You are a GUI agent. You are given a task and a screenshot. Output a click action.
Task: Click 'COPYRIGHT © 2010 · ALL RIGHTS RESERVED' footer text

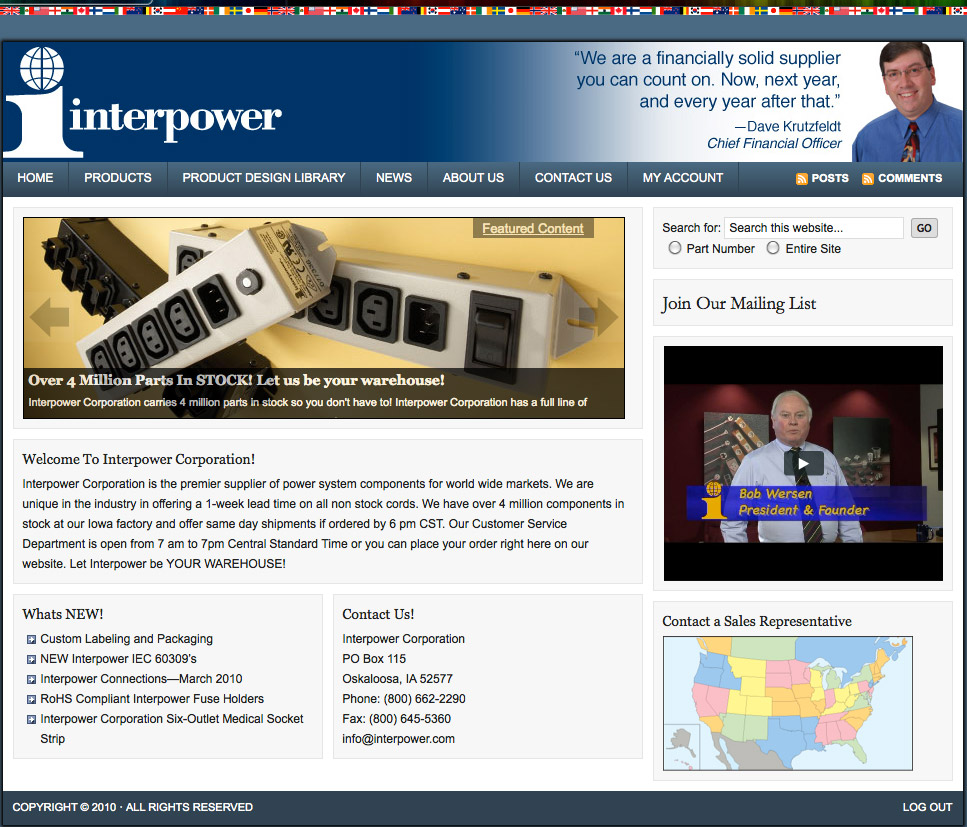tap(133, 807)
